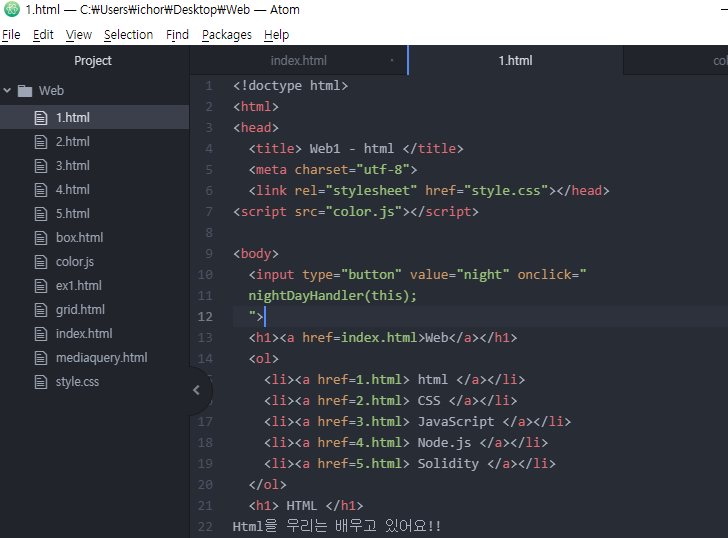Click the h1 href=index.html Web line
This screenshot has width=728, height=538.
[383, 337]
